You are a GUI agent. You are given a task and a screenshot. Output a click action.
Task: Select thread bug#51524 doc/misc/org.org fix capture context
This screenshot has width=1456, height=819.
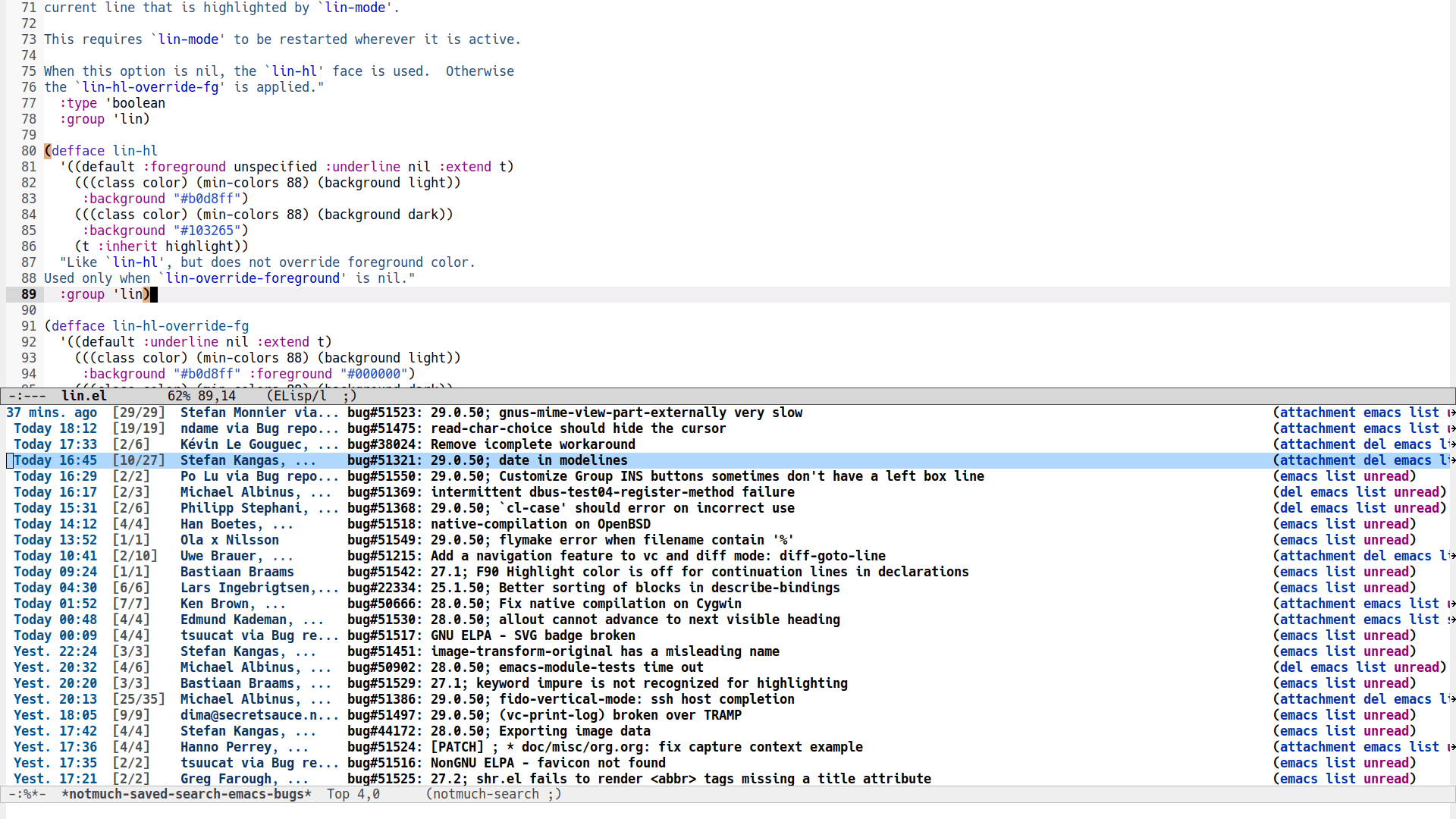pyautogui.click(x=605, y=747)
